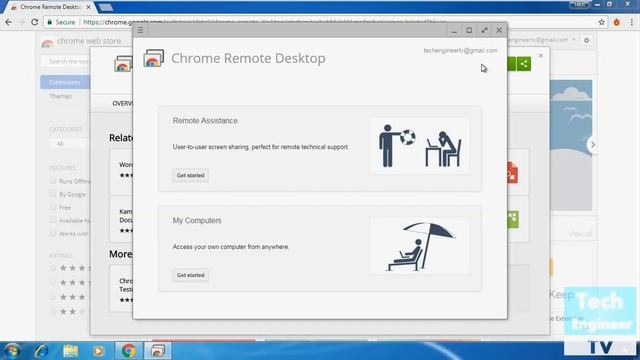Select the four-star rating filter
Screen dimensions: 640x360
(53, 282)
